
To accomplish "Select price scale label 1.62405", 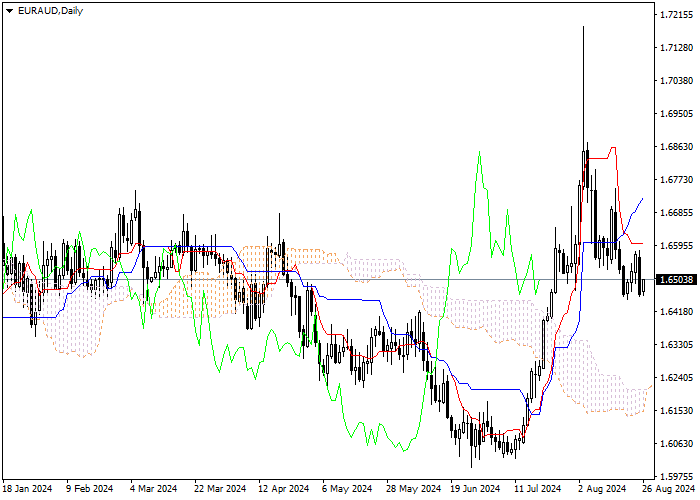I will (x=677, y=378).
